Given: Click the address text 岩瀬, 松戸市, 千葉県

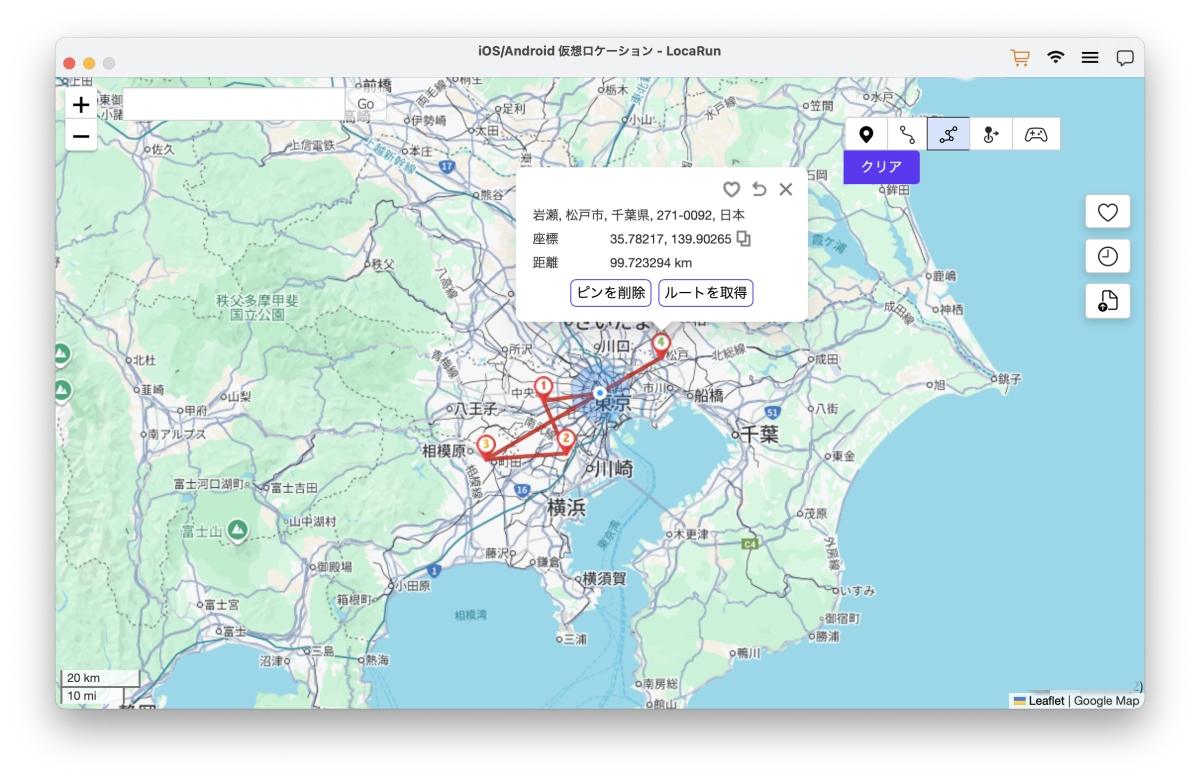Looking at the screenshot, I should (x=639, y=215).
